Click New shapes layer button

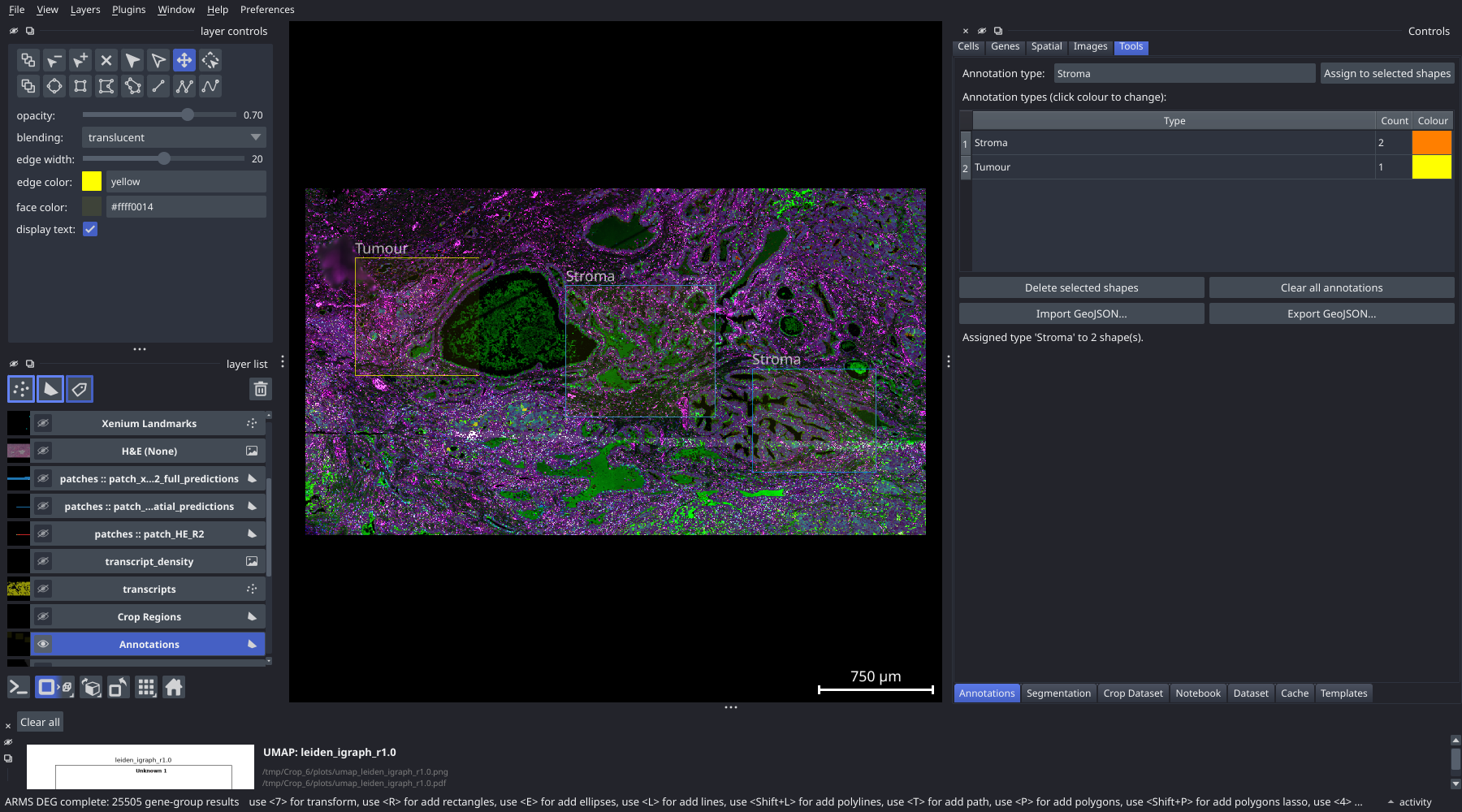pyautogui.click(x=50, y=389)
